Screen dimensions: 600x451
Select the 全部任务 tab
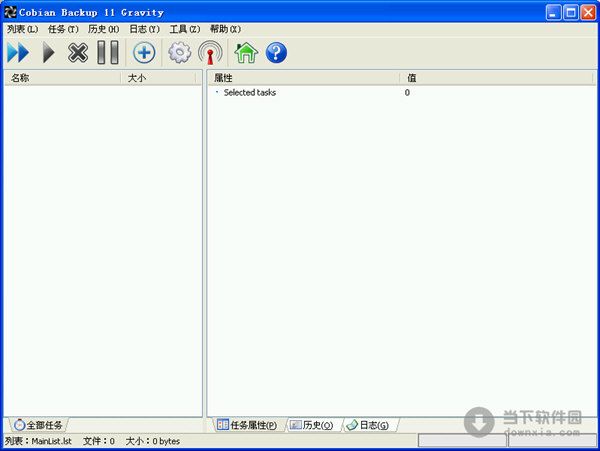(x=38, y=425)
